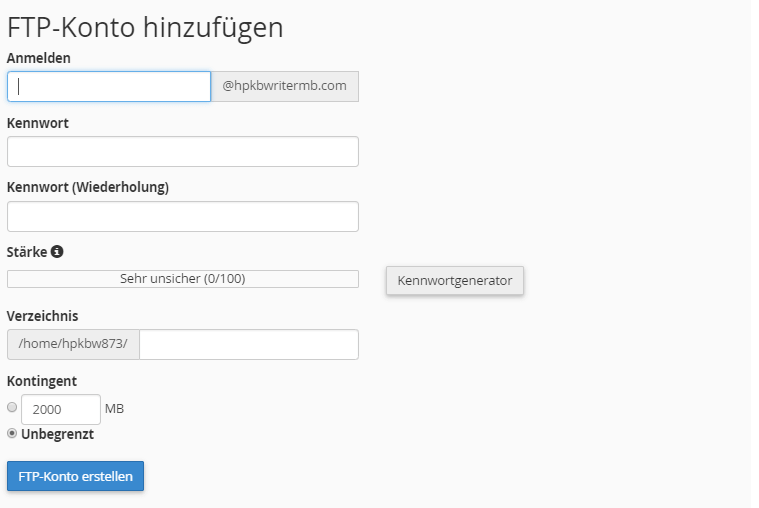Click the FTP-Konto hinzufügen heading
Viewport: 759px width, 508px height.
[145, 28]
